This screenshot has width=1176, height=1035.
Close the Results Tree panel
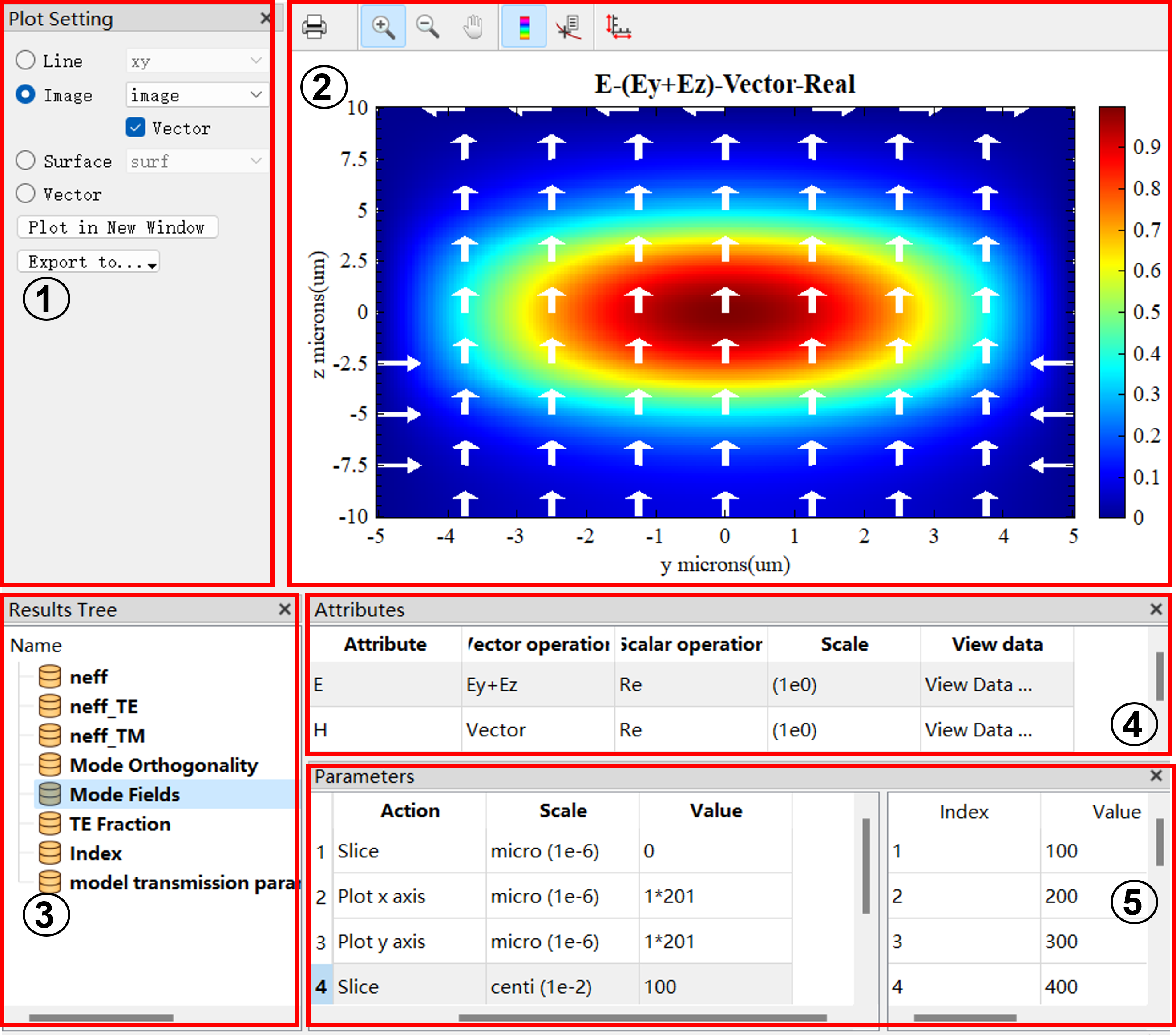pos(284,609)
